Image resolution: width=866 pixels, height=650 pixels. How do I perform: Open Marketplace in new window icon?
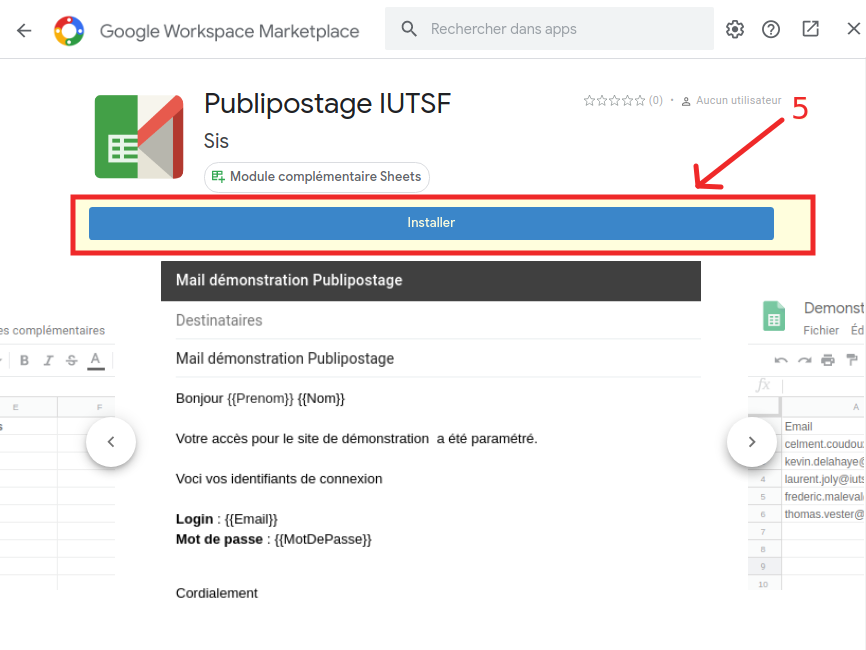coord(810,29)
